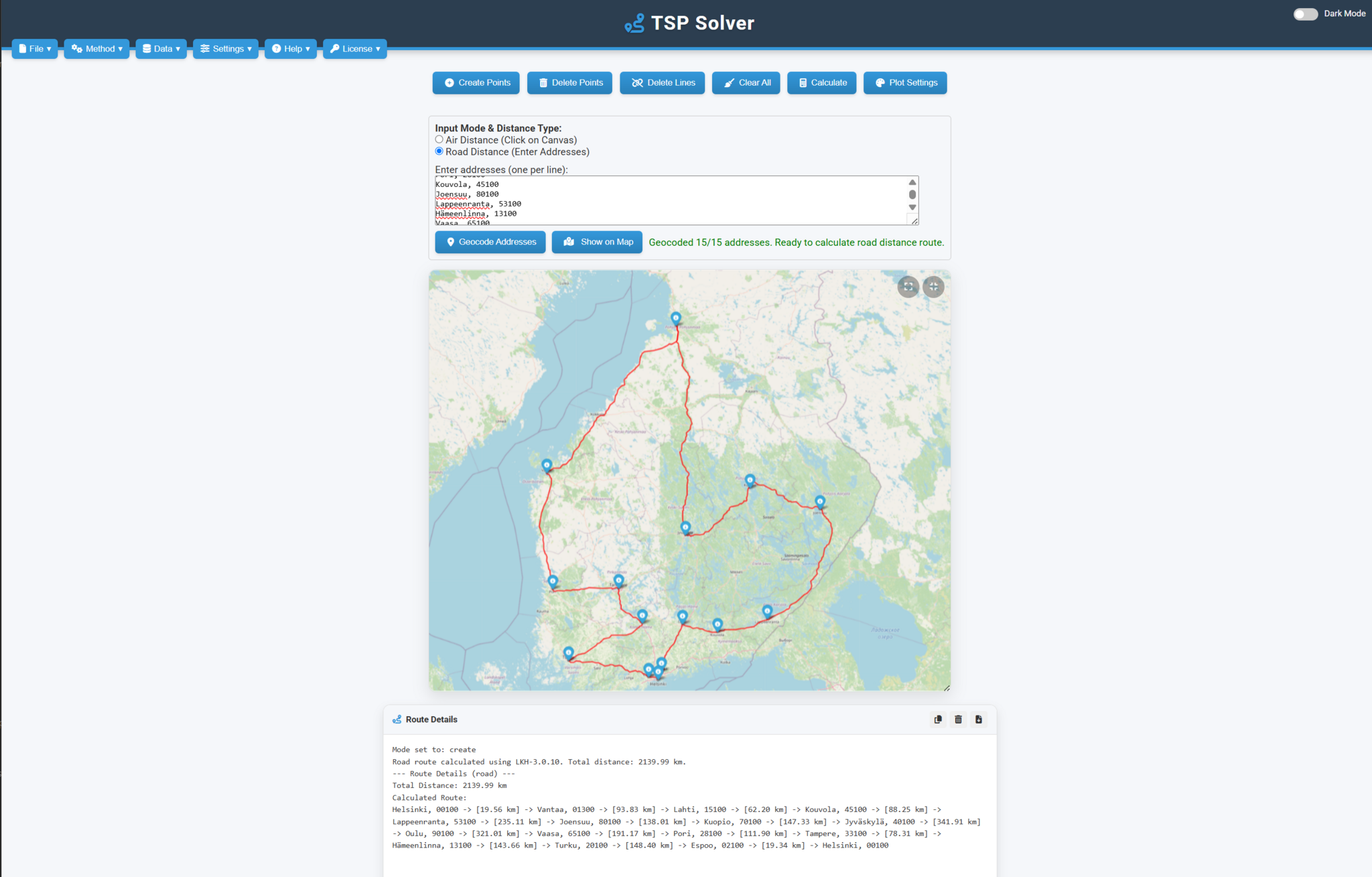This screenshot has width=1372, height=877.
Task: Click the 'Lappeenranta, 53100' address line
Action: (478, 204)
